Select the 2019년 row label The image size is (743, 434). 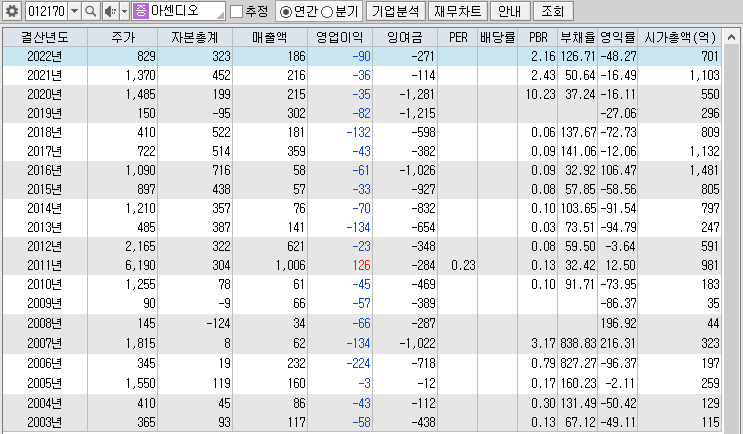(45, 113)
